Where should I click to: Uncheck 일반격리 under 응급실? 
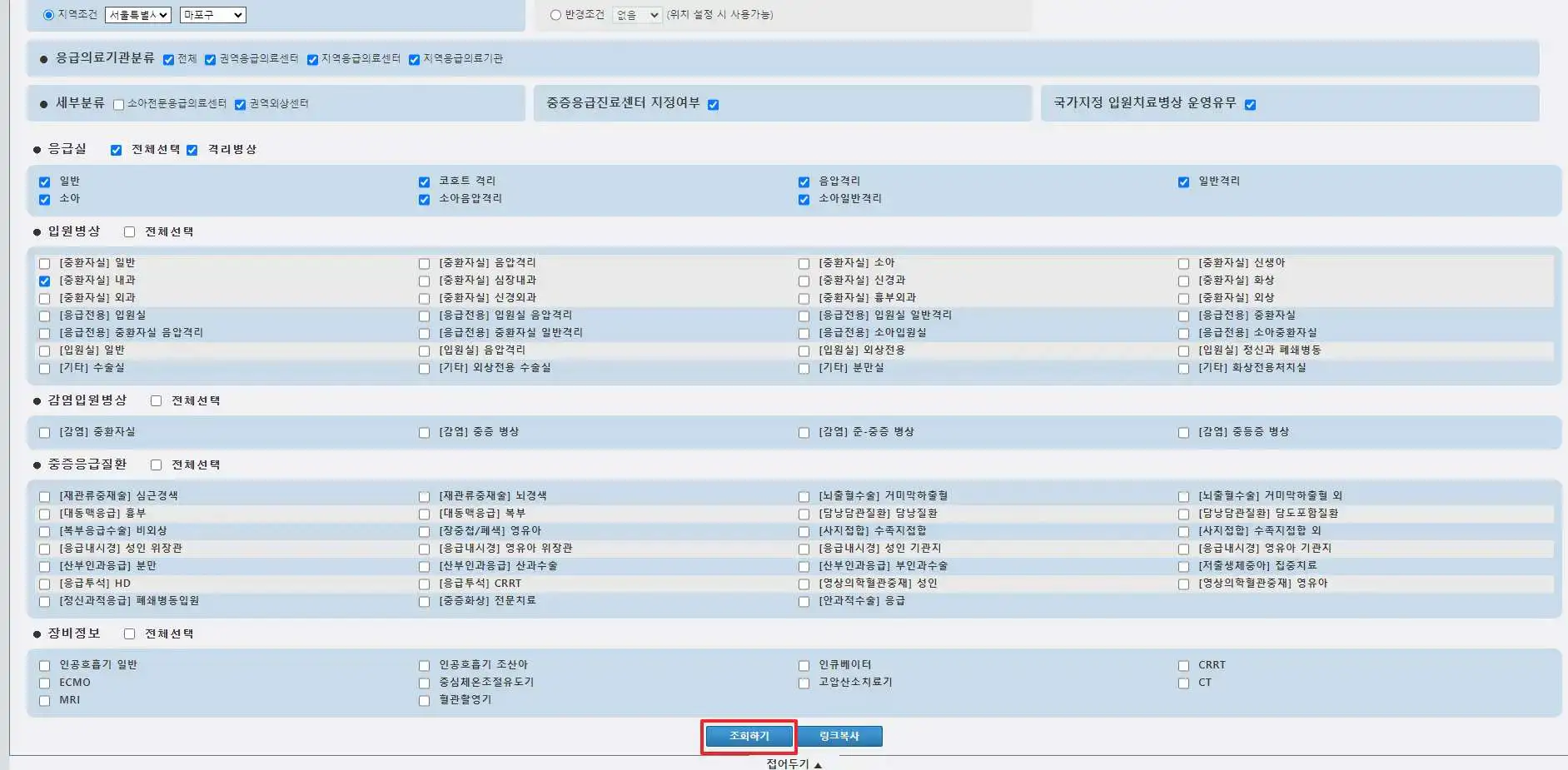tap(1183, 181)
